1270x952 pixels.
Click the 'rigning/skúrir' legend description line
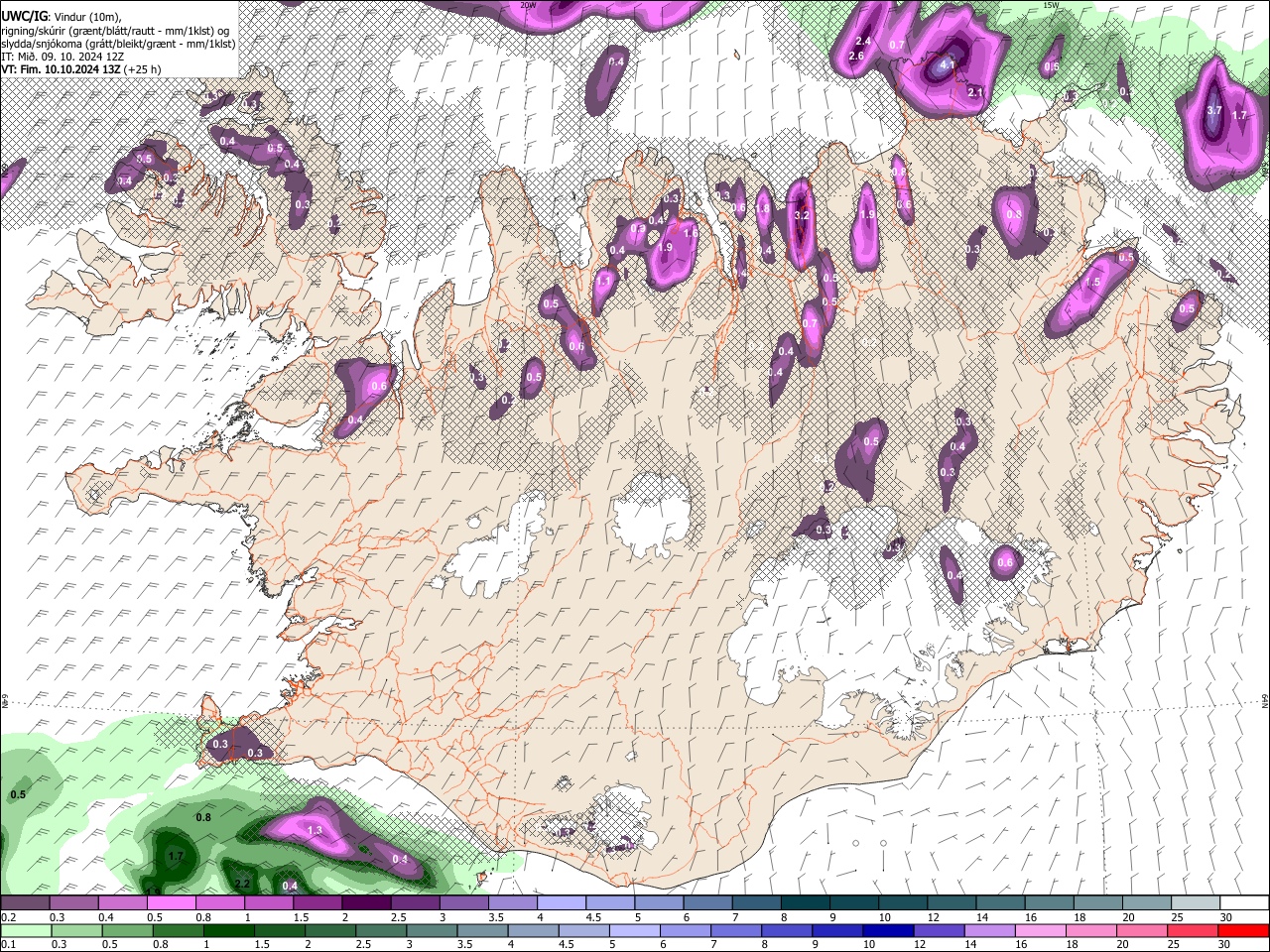pos(115,31)
